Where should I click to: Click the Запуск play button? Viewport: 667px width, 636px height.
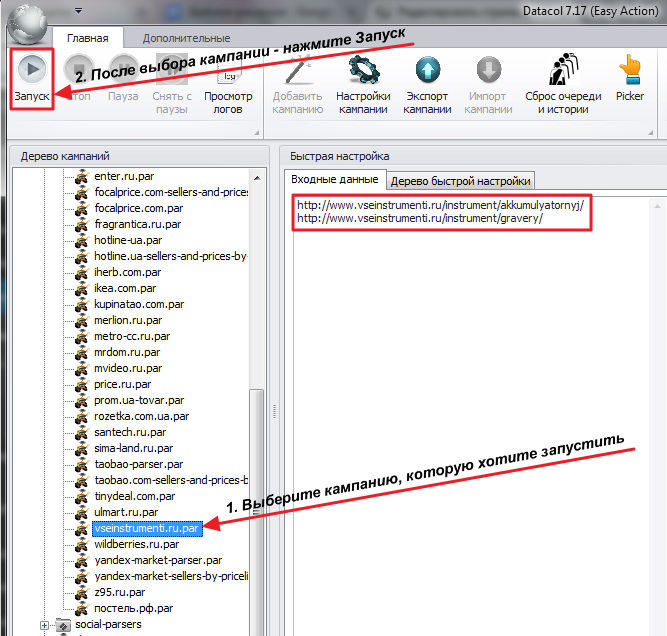point(32,79)
